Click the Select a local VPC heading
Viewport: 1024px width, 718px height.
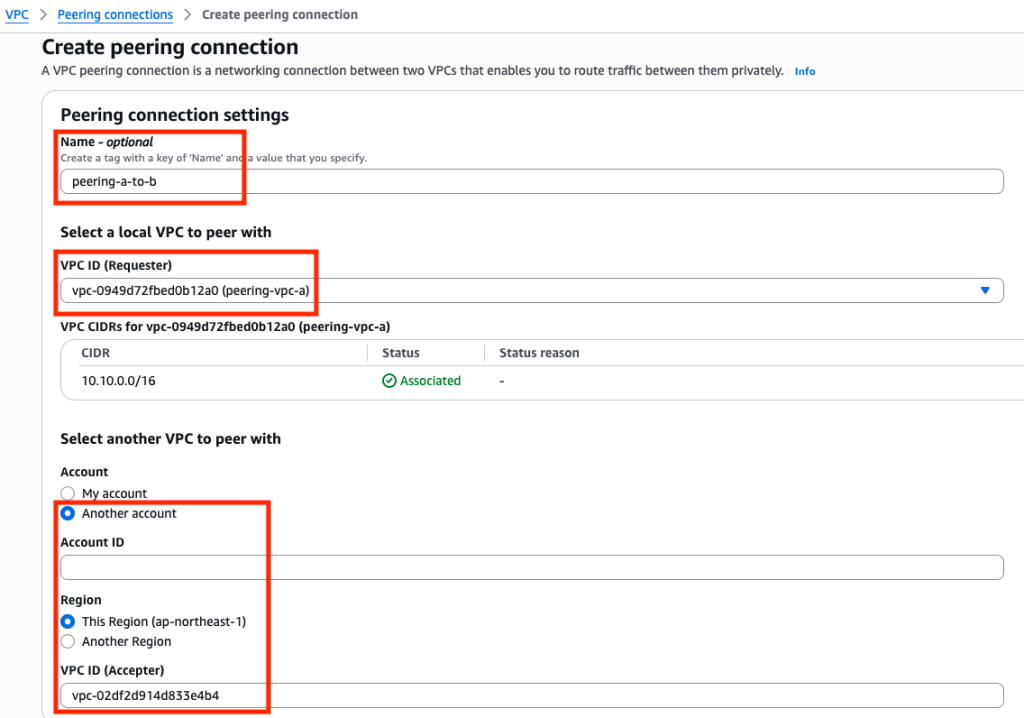coord(166,233)
